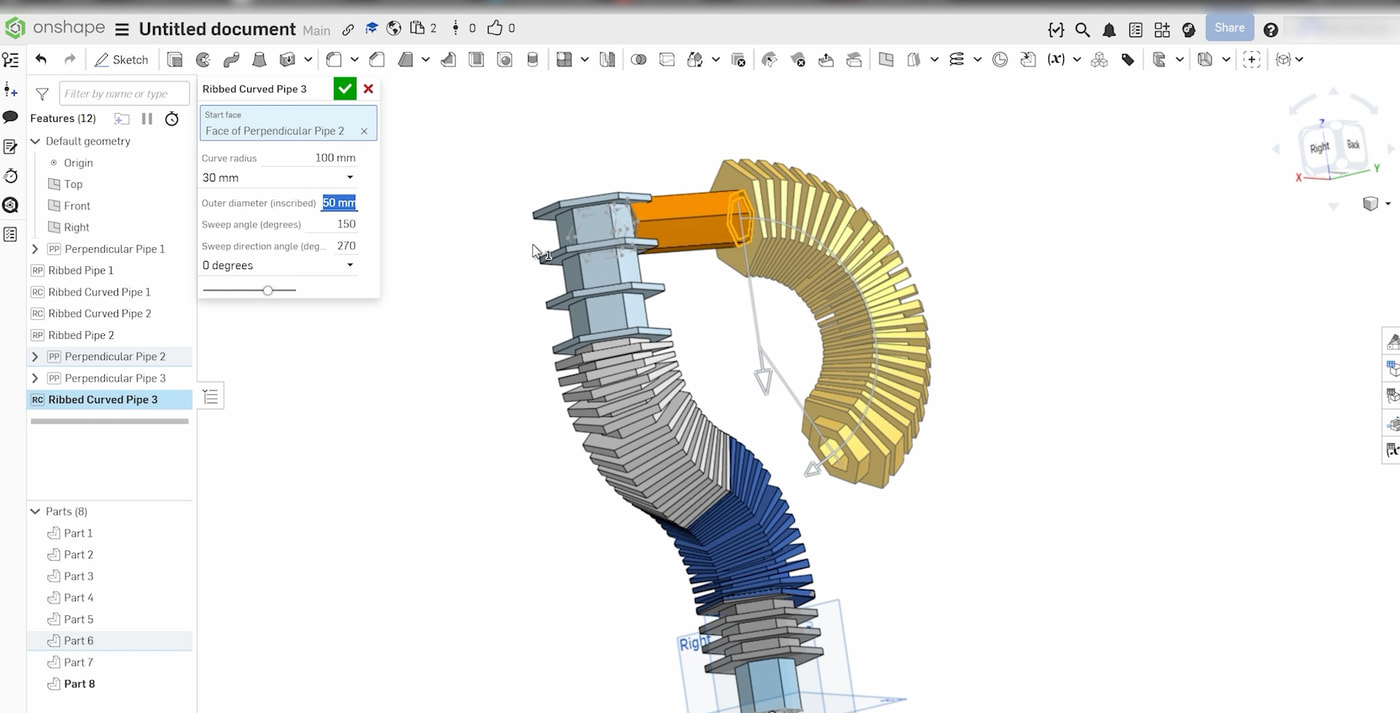The height and width of the screenshot is (713, 1400).
Task: Select the Ribbed Pipe 1 feature
Action: [80, 271]
